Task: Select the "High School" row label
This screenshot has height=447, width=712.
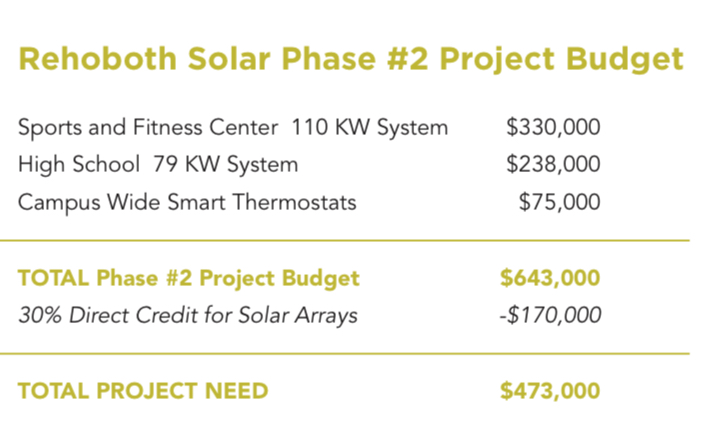Action: coord(70,165)
